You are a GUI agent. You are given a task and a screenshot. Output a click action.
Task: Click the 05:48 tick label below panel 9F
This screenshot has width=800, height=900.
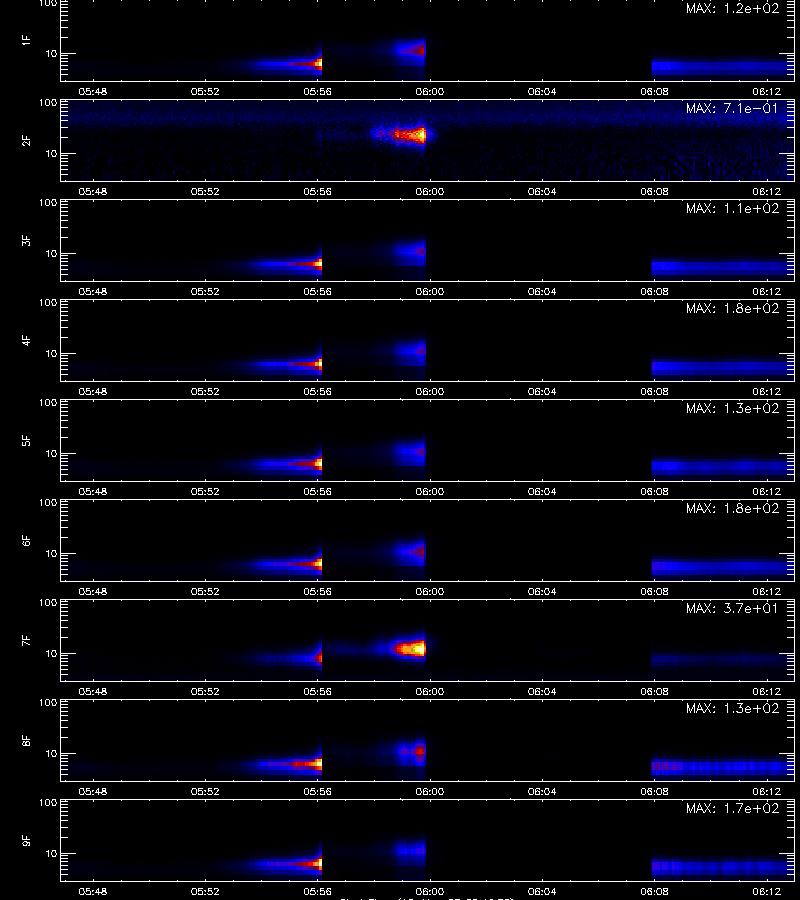[x=92, y=891]
